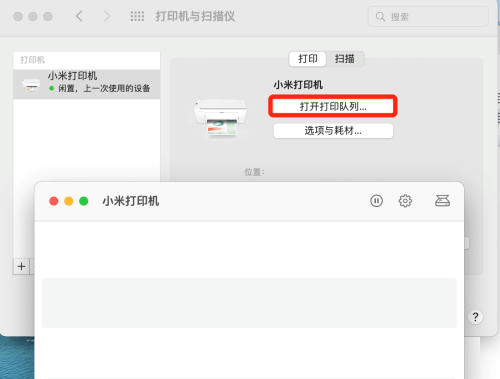The width and height of the screenshot is (500, 379).
Task: Open printer settings gear in queue window
Action: click(405, 201)
